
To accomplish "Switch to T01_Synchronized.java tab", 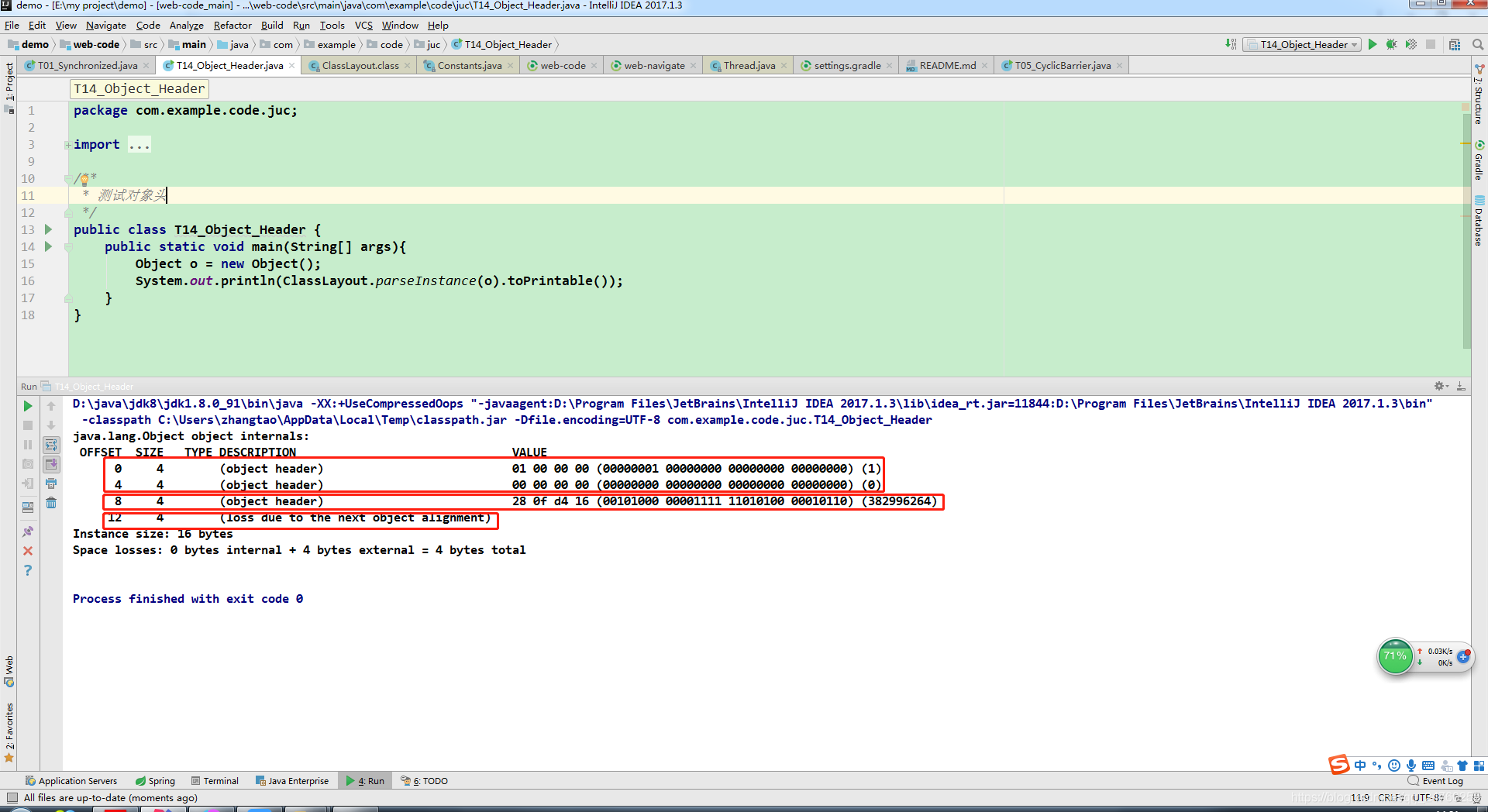I will [87, 66].
